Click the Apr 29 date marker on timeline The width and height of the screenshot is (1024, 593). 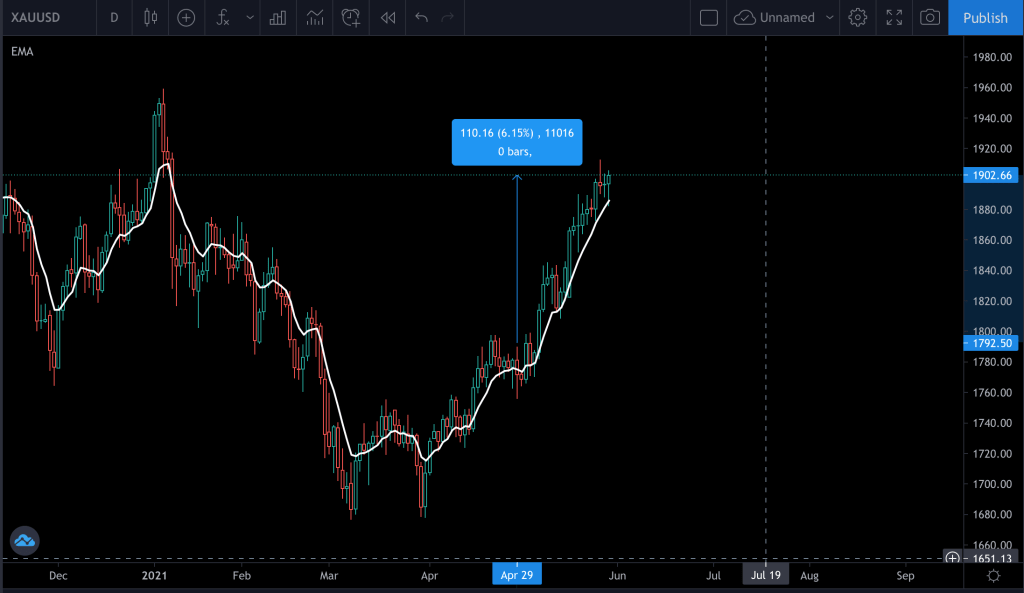pos(515,575)
